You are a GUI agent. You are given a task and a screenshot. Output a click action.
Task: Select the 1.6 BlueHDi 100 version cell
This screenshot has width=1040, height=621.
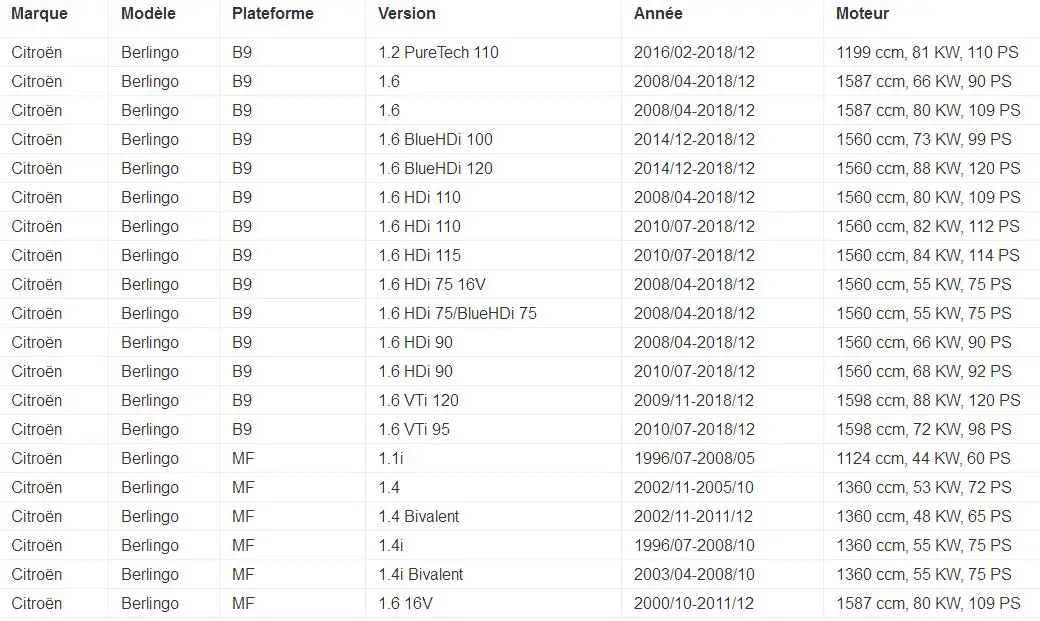(493, 139)
